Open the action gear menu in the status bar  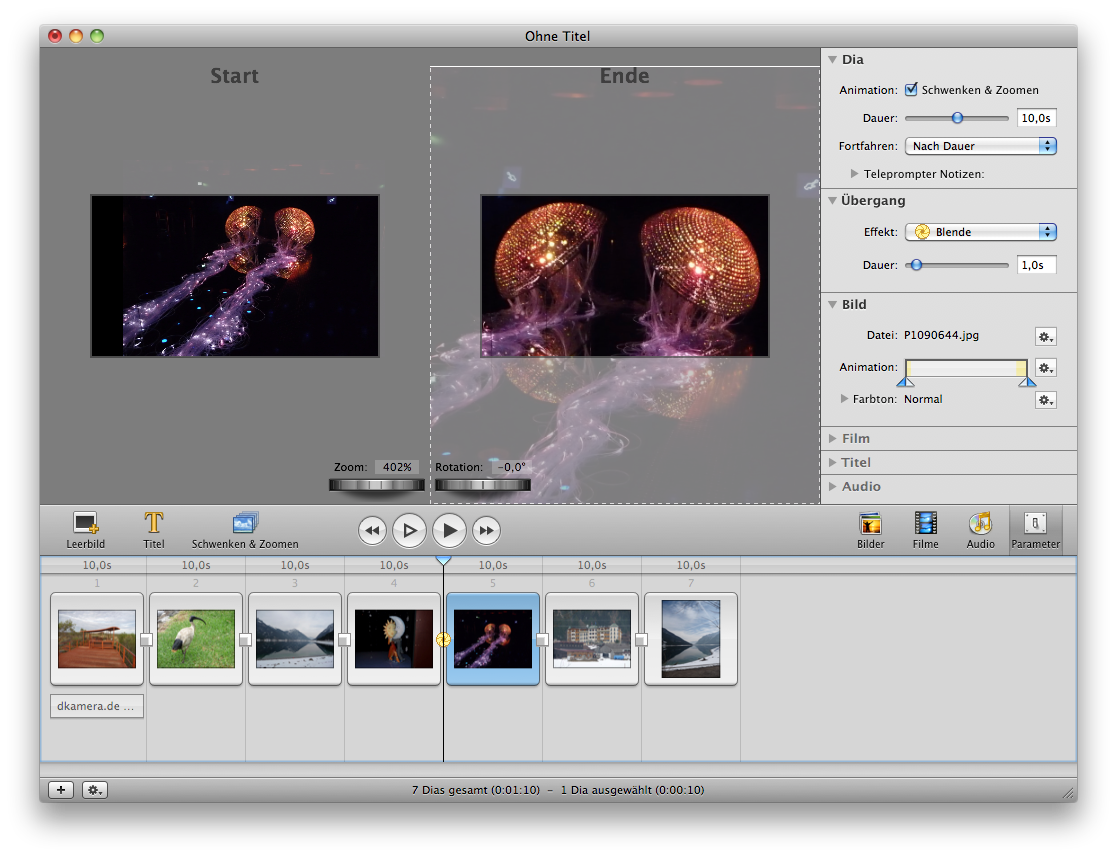tap(95, 789)
